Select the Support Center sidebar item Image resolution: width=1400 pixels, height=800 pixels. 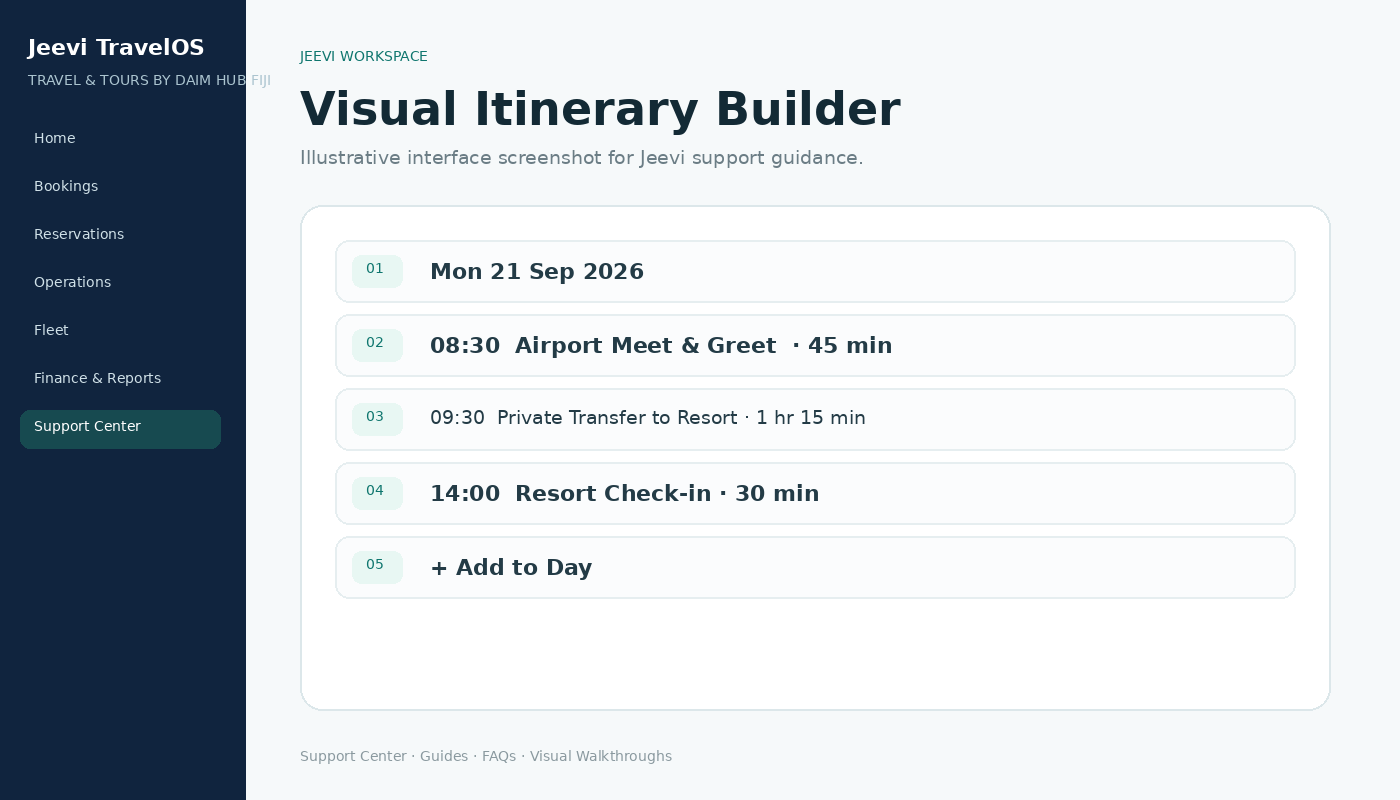120,429
